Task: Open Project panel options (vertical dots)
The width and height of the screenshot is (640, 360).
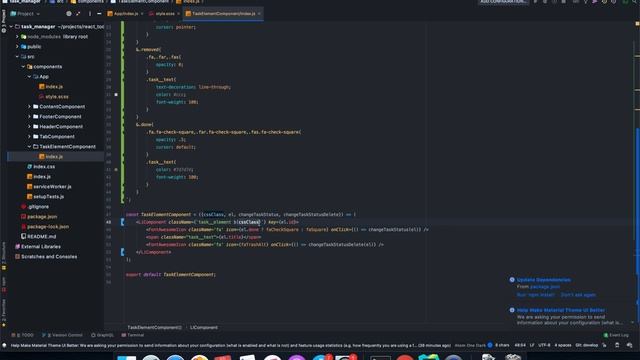Action: coord(90,13)
